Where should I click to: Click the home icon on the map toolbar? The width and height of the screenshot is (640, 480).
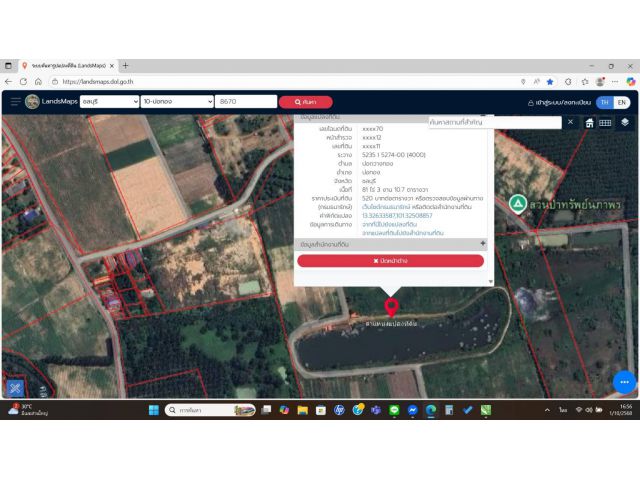click(x=589, y=122)
